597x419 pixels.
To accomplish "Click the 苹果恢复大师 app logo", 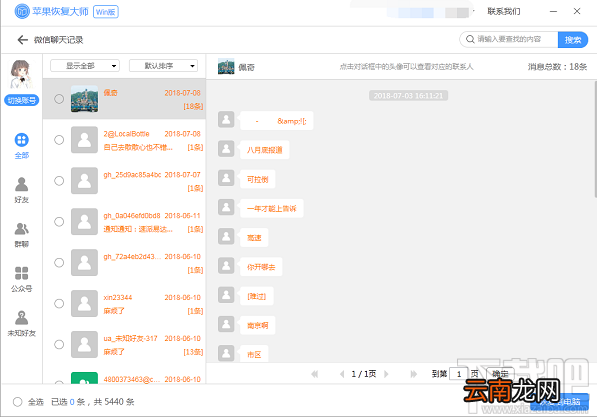I will tap(22, 11).
